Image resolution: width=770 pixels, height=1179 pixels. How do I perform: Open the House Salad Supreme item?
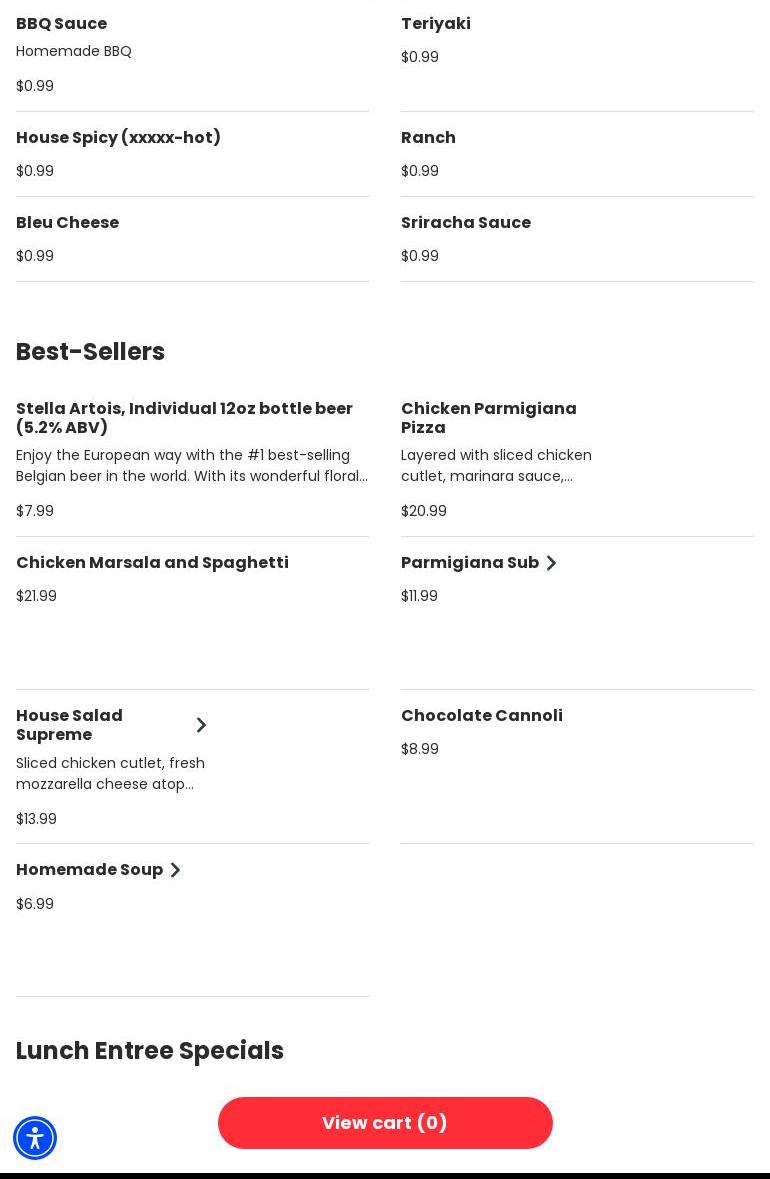click(70, 725)
